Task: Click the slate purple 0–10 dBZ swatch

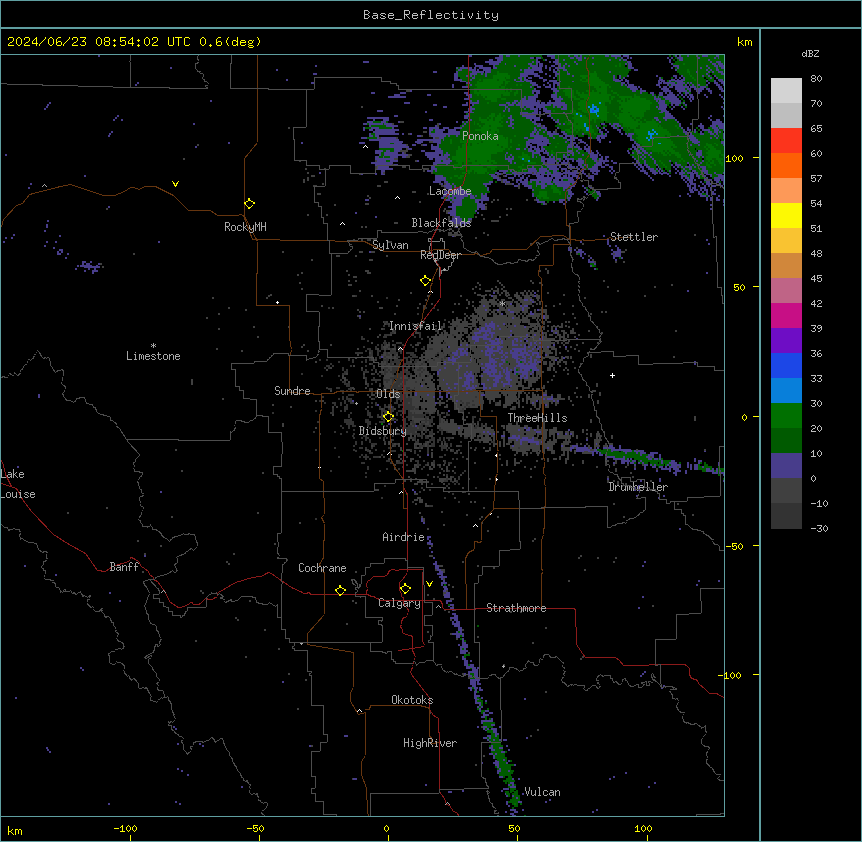Action: [x=786, y=466]
